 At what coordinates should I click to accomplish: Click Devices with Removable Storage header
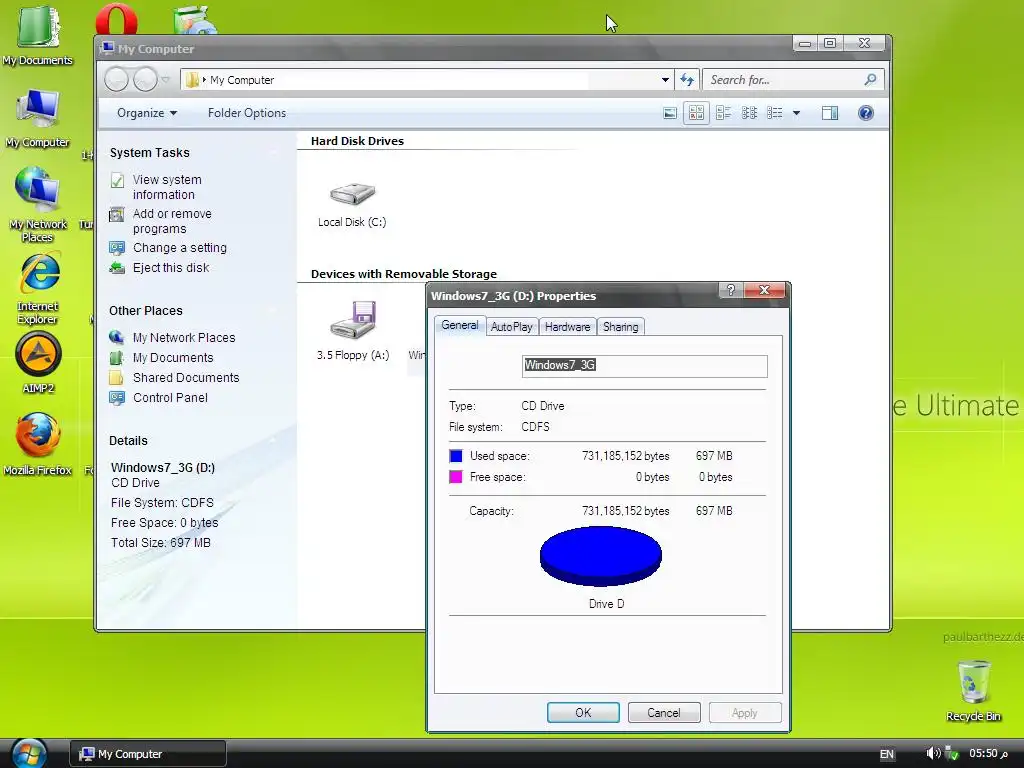404,274
